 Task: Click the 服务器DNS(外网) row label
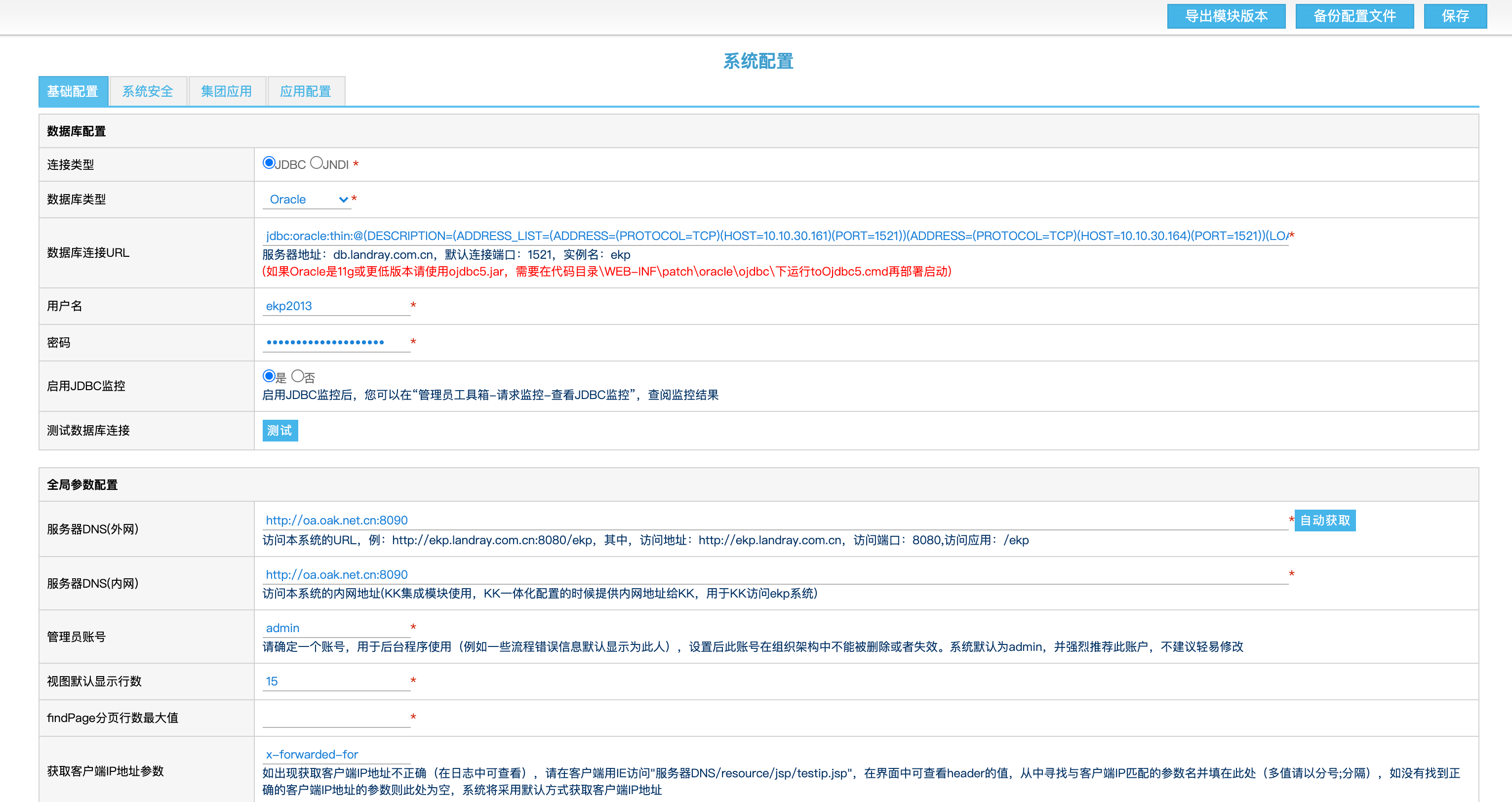[x=93, y=529]
